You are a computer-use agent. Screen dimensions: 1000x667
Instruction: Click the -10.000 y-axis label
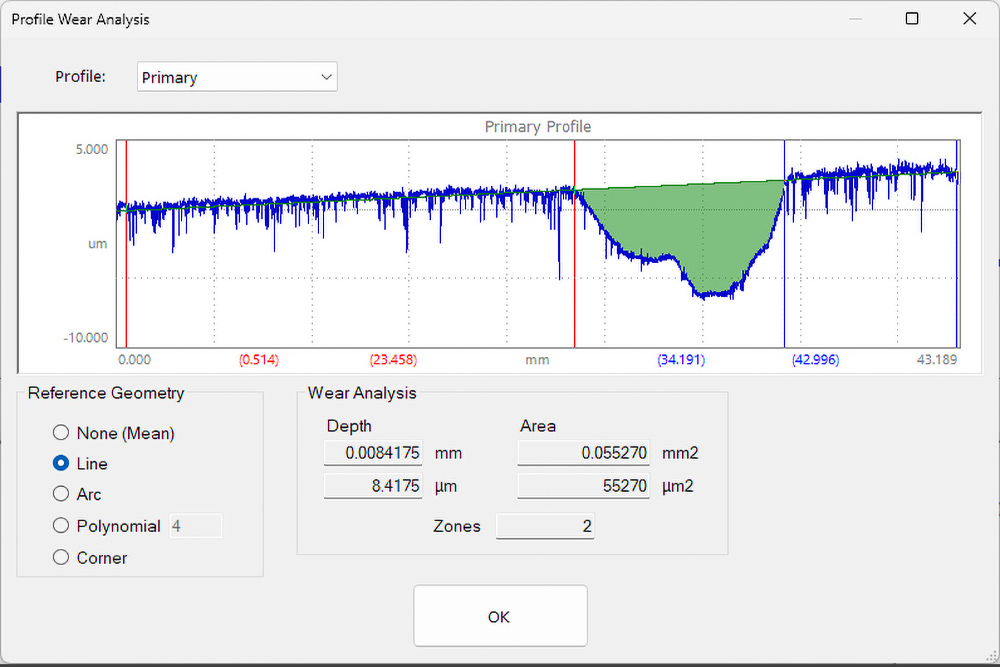click(86, 338)
